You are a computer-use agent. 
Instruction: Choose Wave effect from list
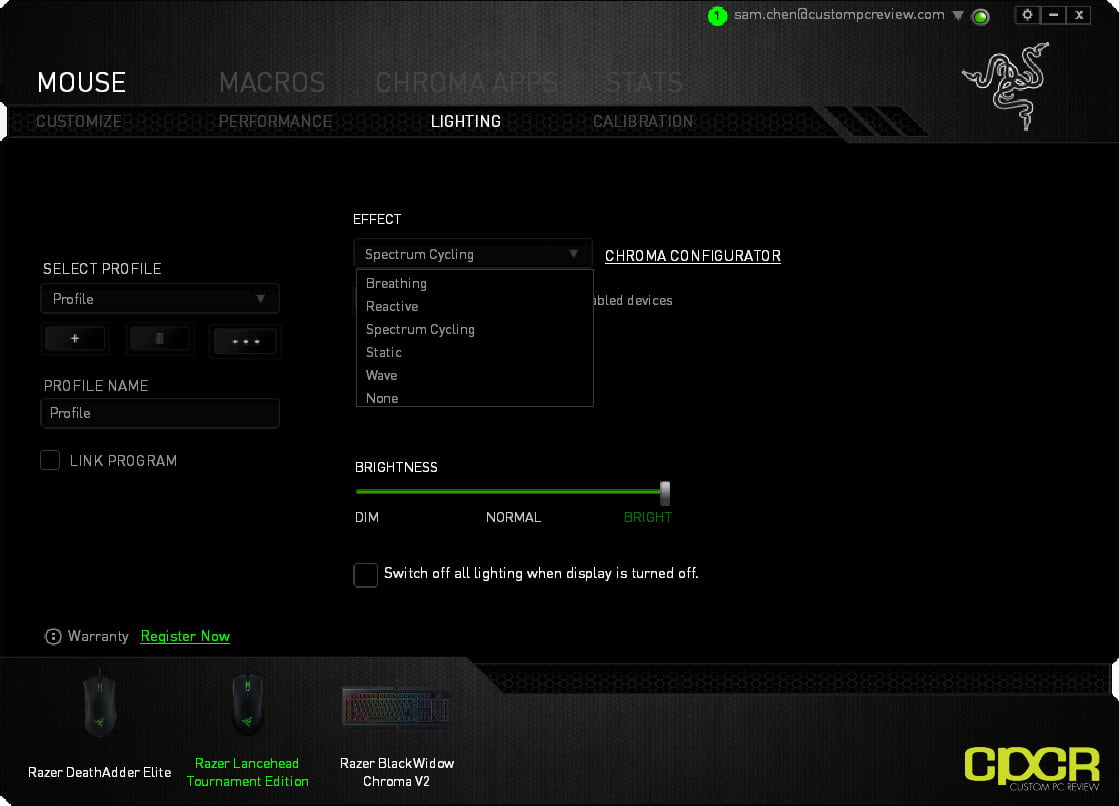coord(475,375)
